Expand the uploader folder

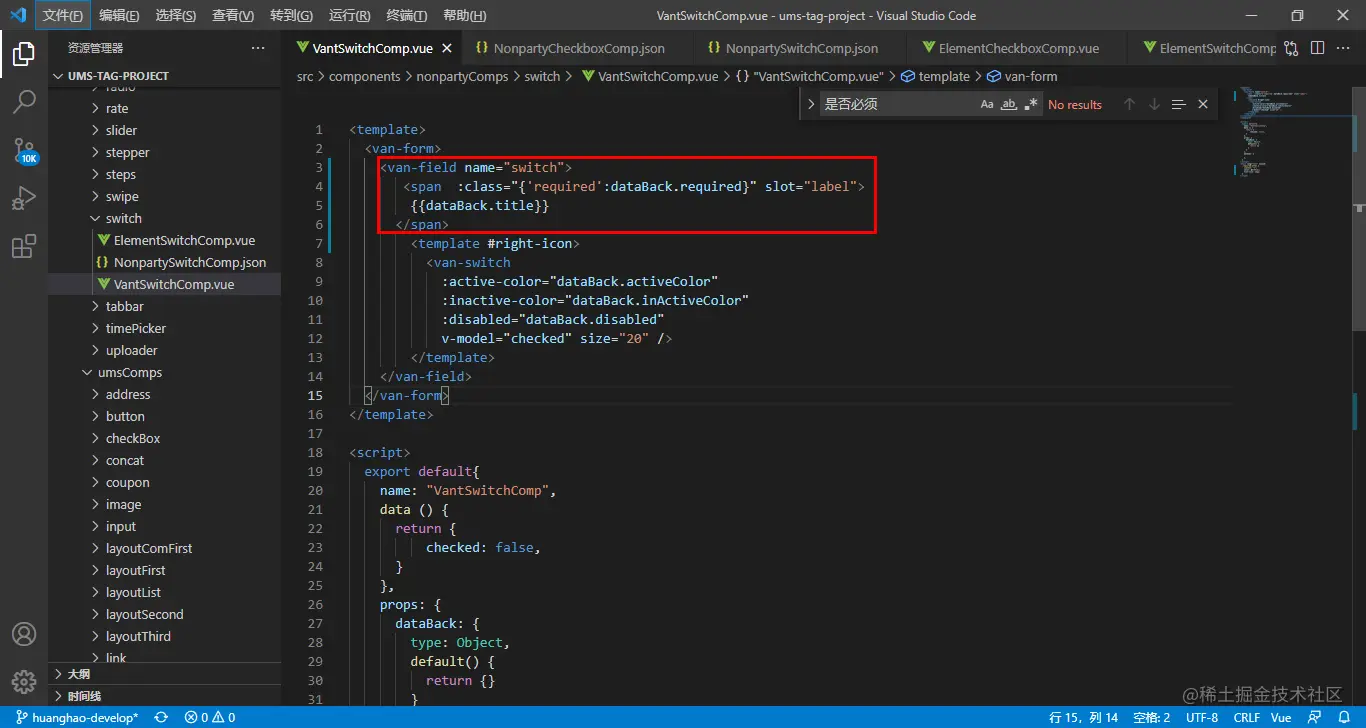click(164, 350)
